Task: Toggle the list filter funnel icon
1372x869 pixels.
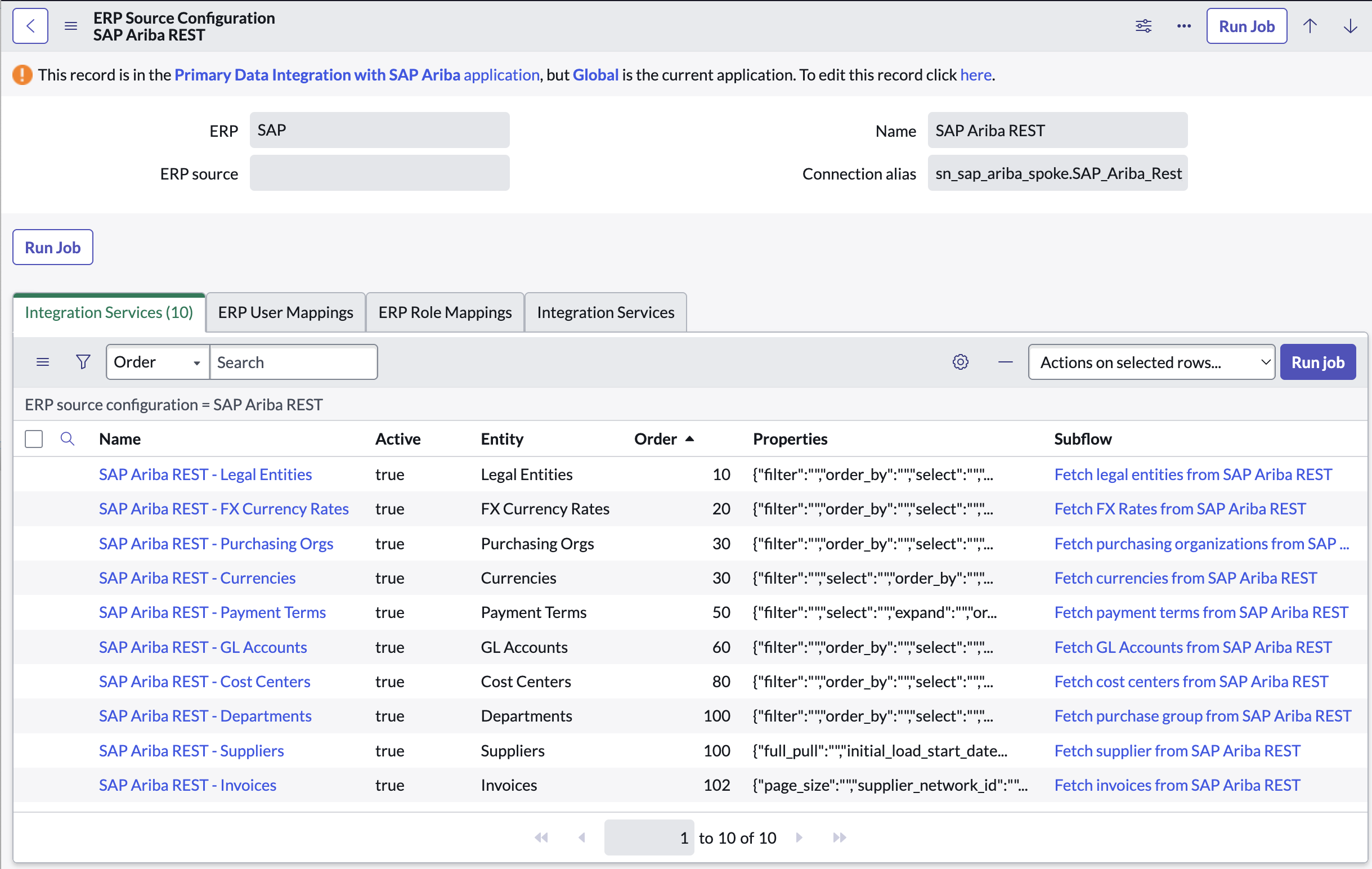Action: (83, 362)
